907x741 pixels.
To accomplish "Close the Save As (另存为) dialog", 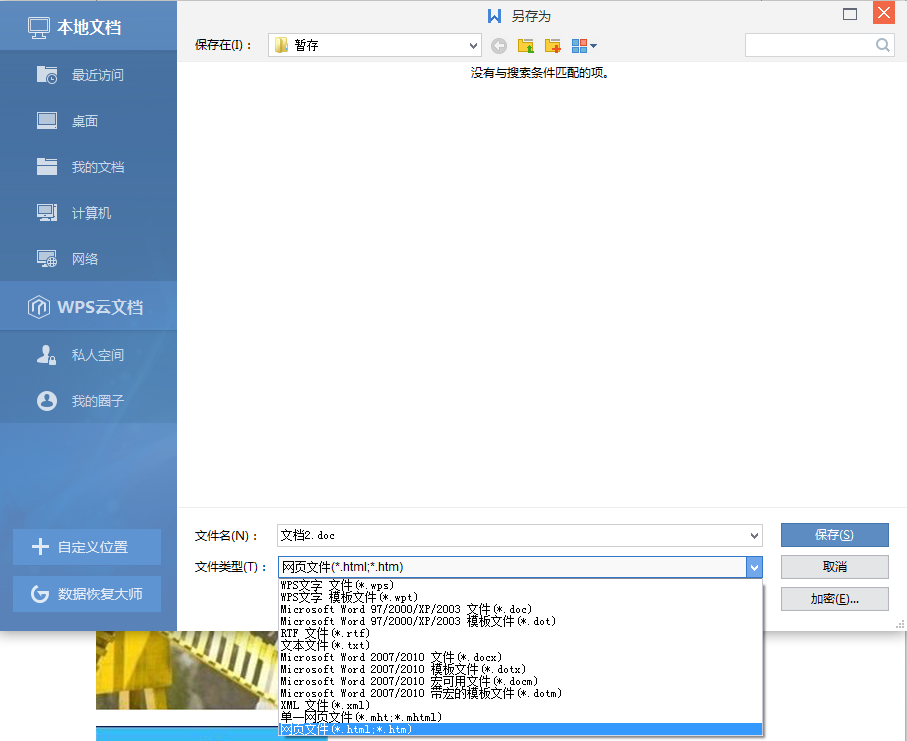I will (884, 13).
